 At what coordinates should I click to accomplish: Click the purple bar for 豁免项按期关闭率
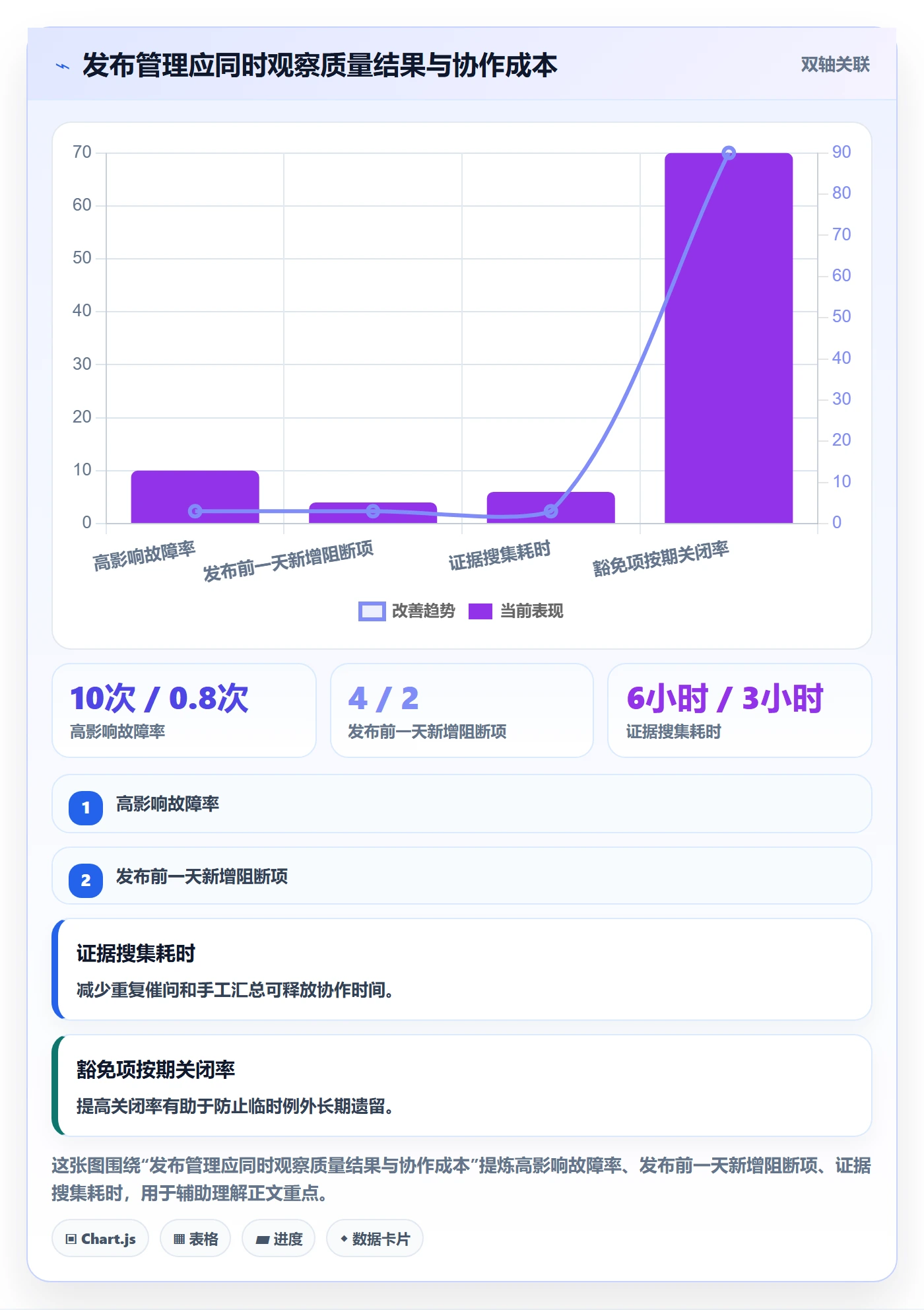pyautogui.click(x=729, y=338)
